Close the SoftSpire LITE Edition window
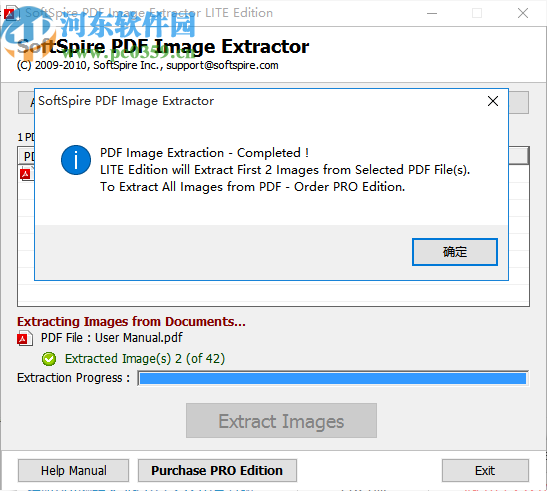547x491 pixels. (x=523, y=13)
